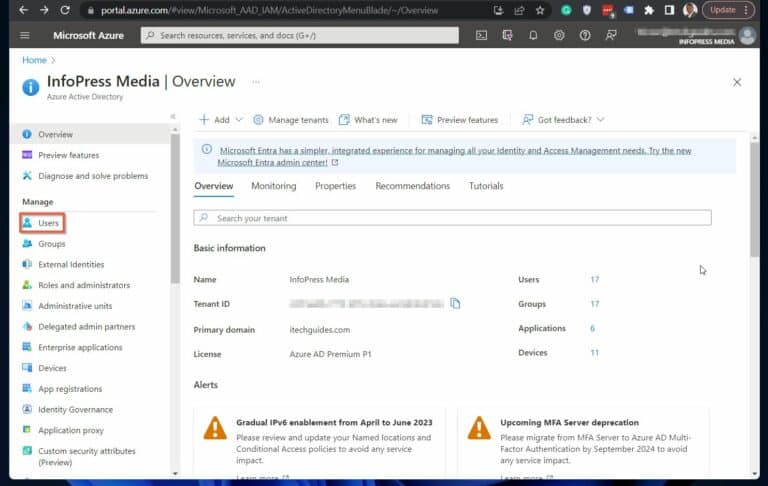Screen dimensions: 768x486
Task: Switch to the Tutorials tab
Action: (486, 186)
